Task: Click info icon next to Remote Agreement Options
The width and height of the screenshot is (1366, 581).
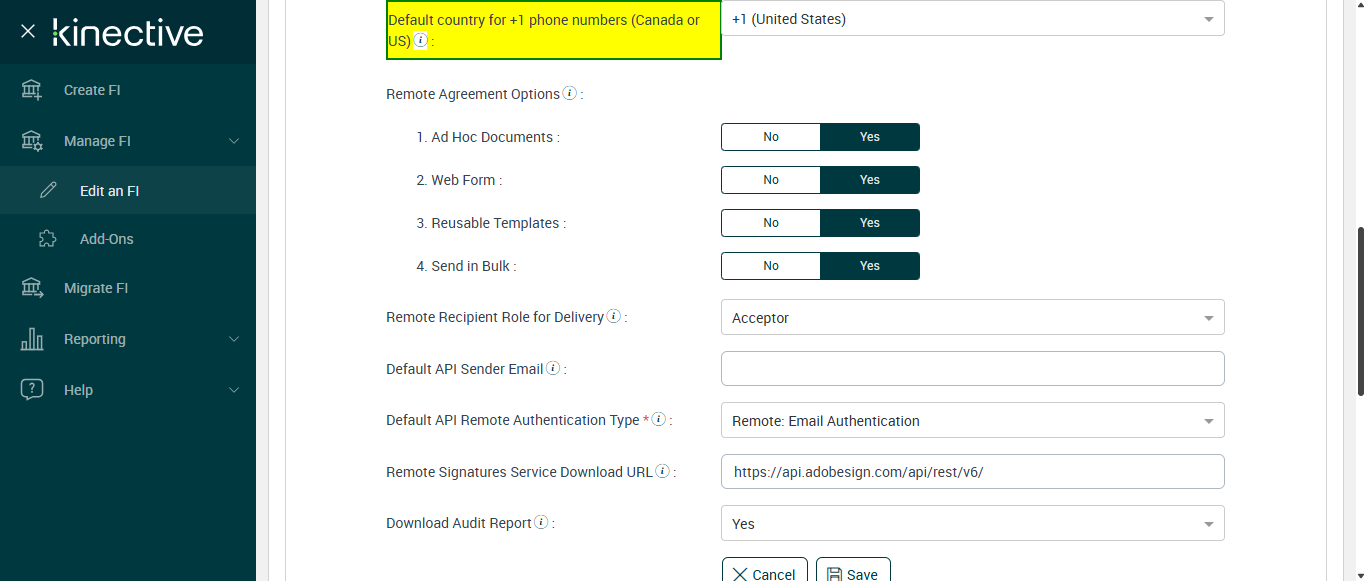Action: (x=570, y=93)
